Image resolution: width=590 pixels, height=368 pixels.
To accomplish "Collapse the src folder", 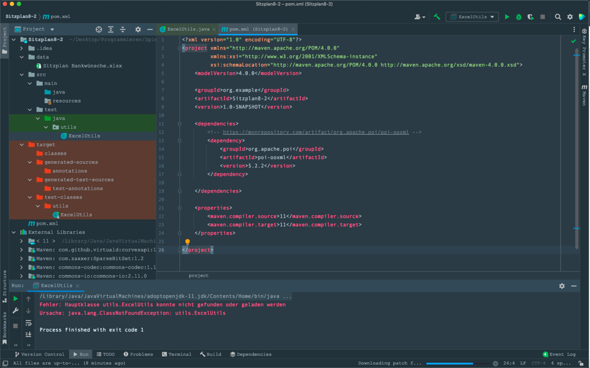I will 22,75.
